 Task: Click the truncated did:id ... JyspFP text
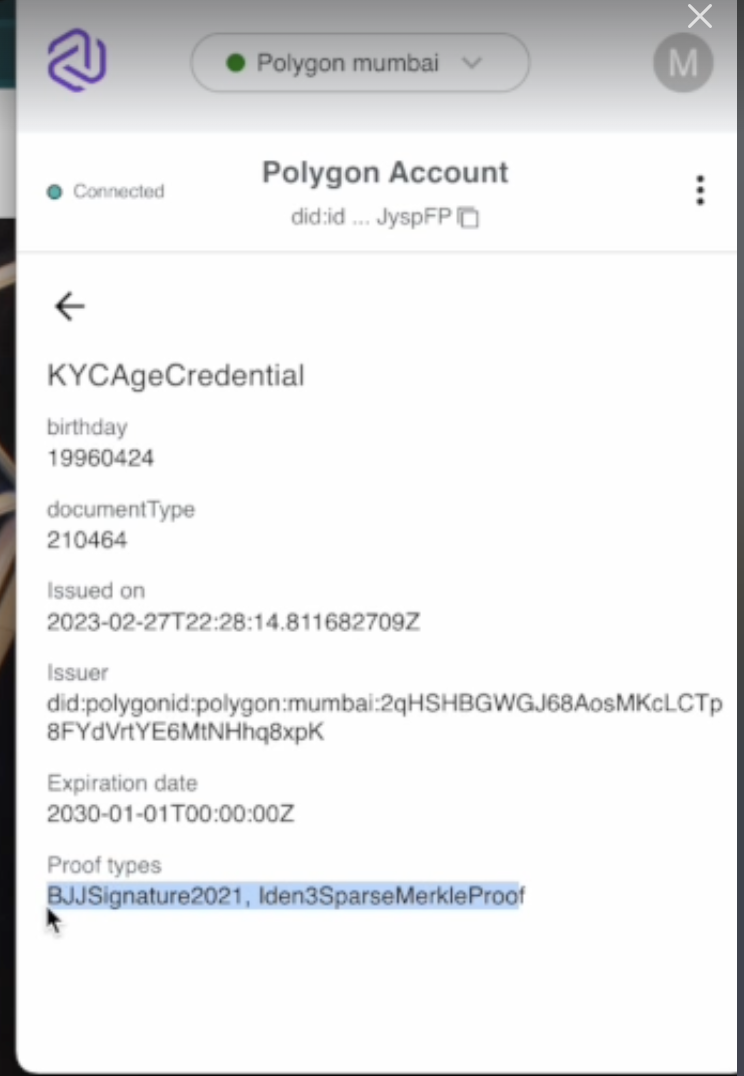click(x=371, y=218)
